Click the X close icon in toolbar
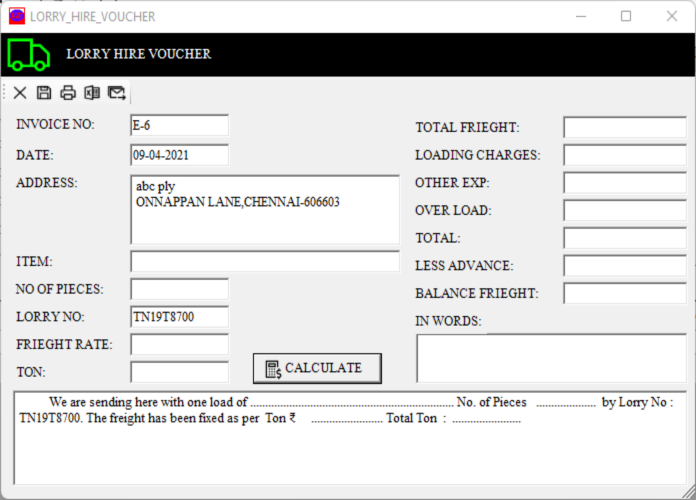696x500 pixels. (20, 93)
